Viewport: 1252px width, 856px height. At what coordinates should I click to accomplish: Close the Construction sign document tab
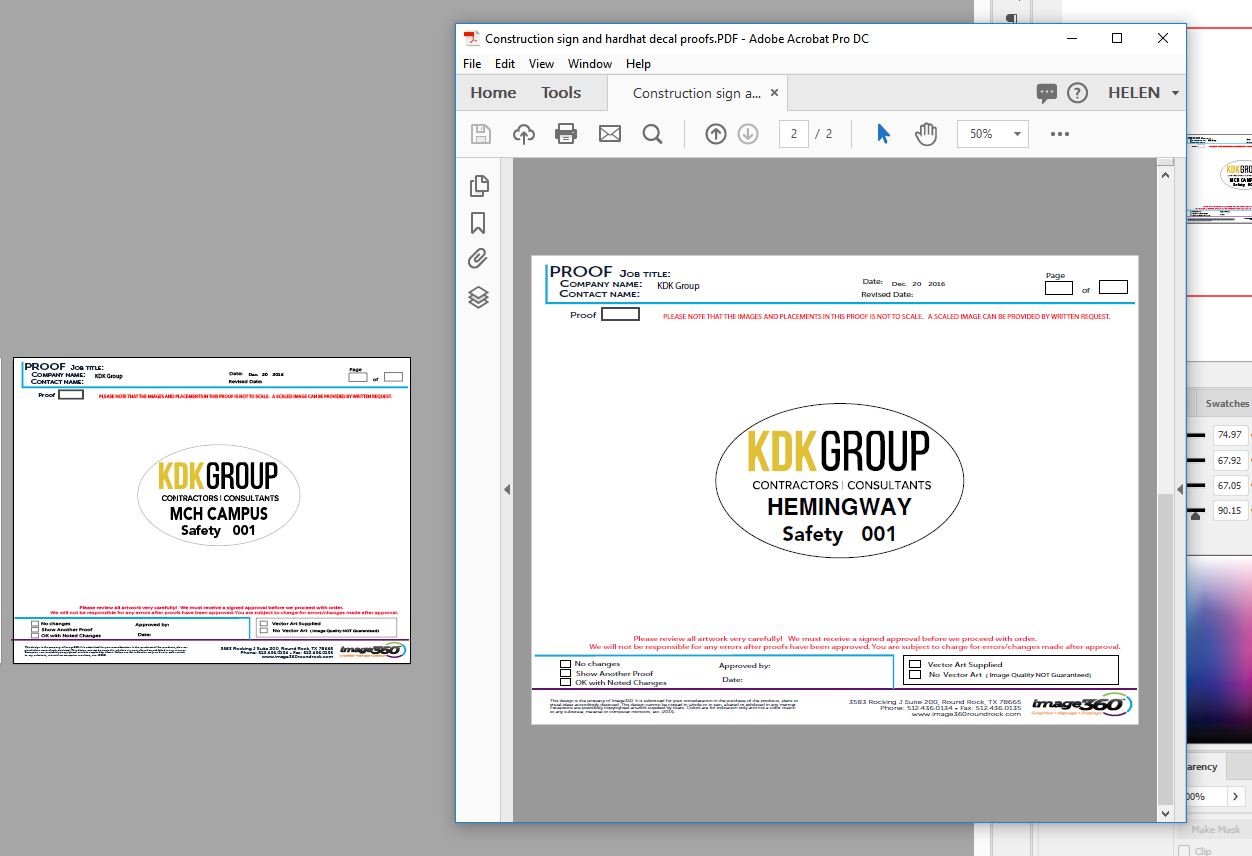click(774, 93)
